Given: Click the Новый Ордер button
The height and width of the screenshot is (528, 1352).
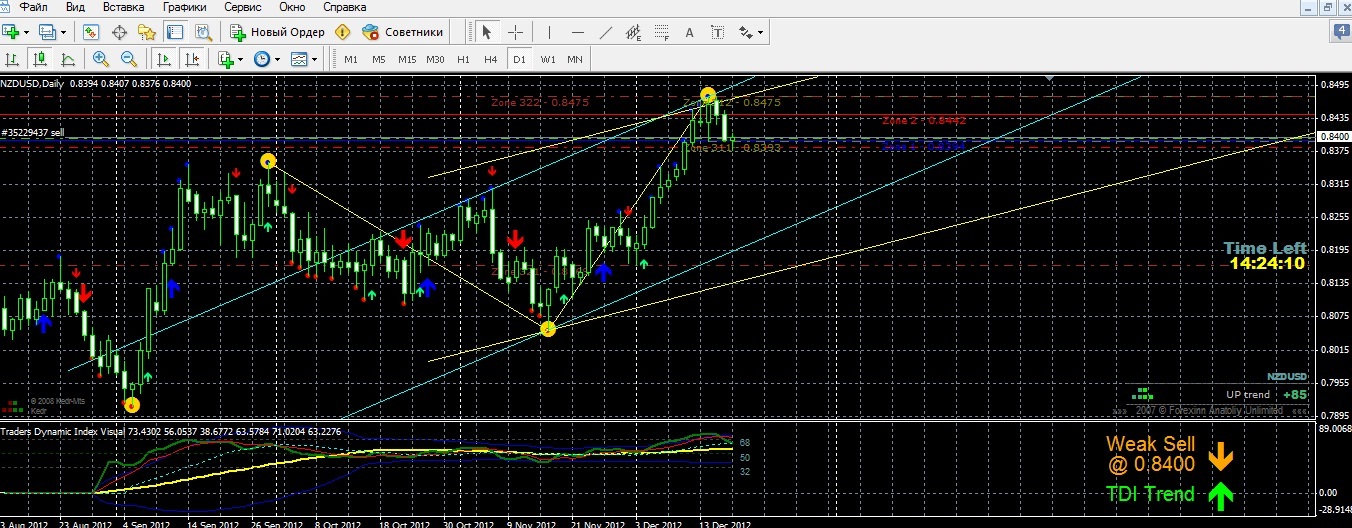Looking at the screenshot, I should (x=277, y=32).
